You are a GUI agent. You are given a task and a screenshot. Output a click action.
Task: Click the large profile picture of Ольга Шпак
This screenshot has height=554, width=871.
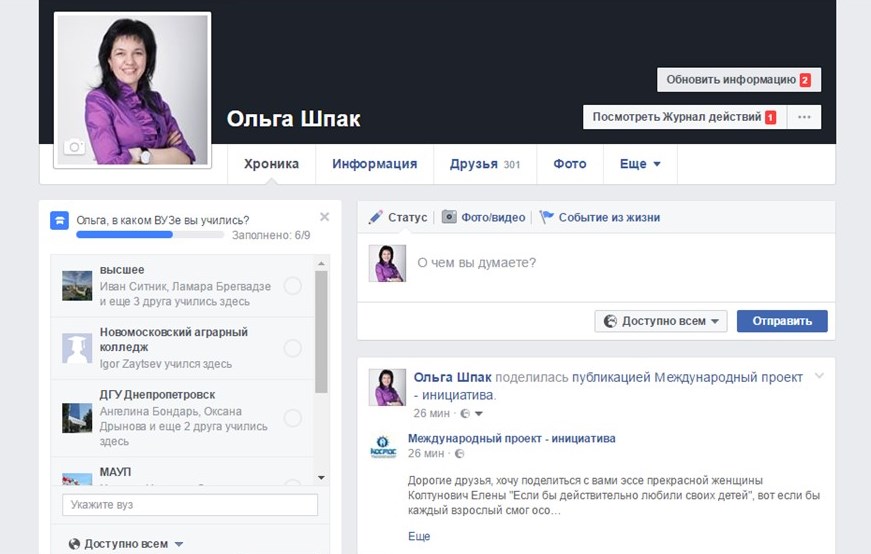point(132,90)
